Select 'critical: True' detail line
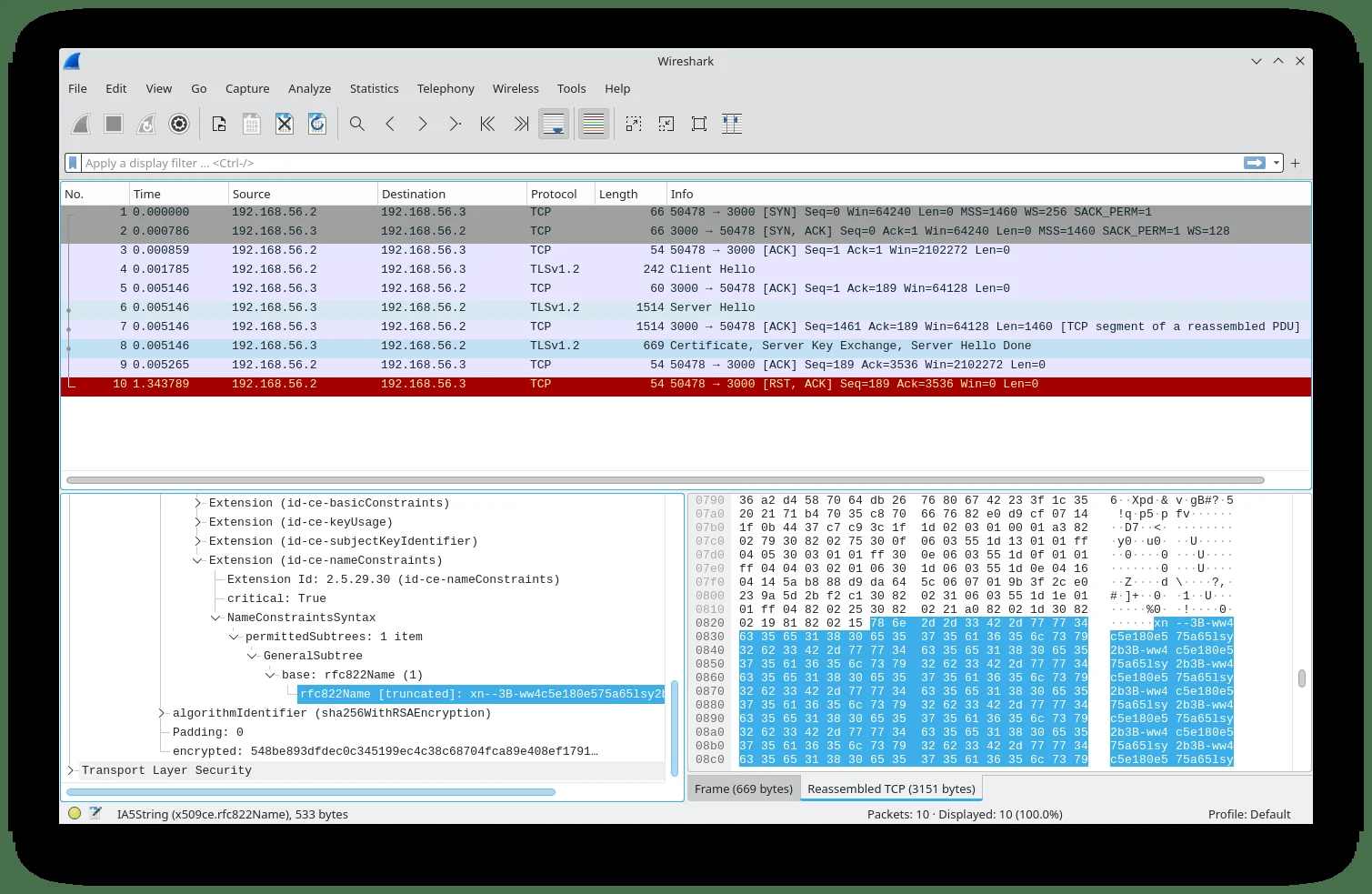 [276, 598]
